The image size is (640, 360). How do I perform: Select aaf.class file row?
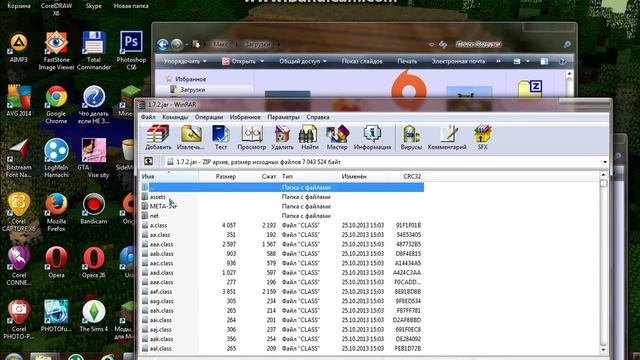[x=282, y=291]
